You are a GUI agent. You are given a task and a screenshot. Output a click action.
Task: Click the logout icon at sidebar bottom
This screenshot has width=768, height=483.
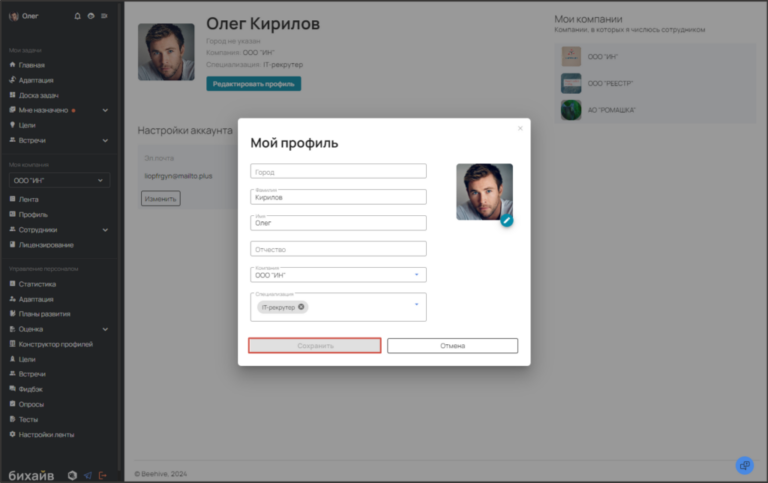(103, 474)
